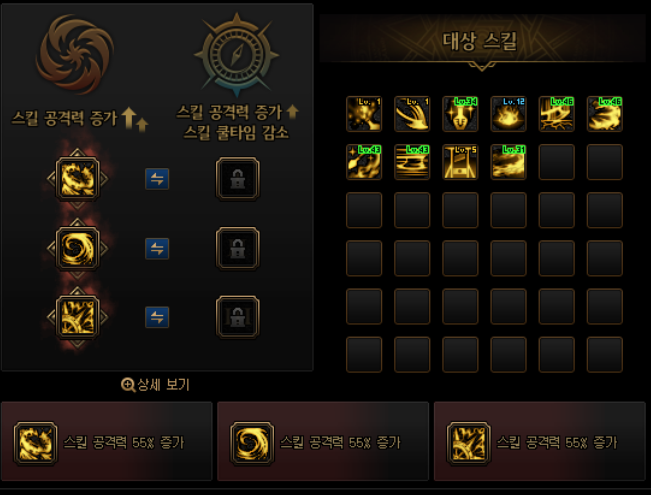Screen dimensions: 651x495
Task: Select the golden wheel skill slot on the left
Action: [78, 317]
